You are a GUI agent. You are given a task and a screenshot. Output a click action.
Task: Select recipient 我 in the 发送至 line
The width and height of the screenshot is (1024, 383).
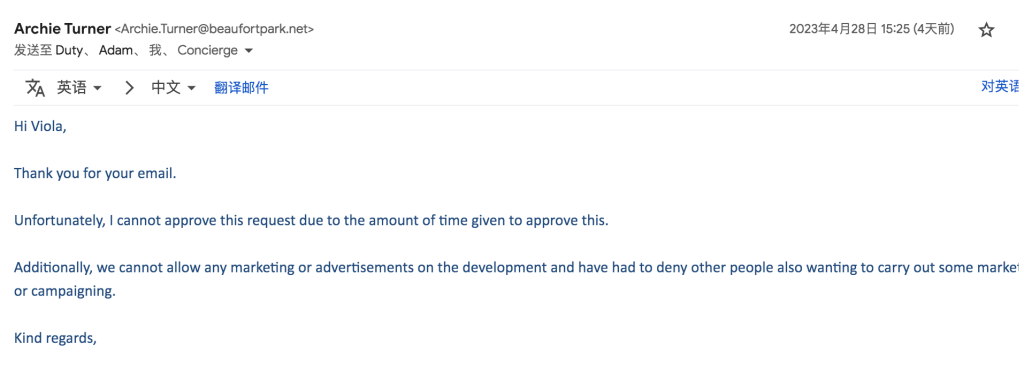pyautogui.click(x=155, y=50)
